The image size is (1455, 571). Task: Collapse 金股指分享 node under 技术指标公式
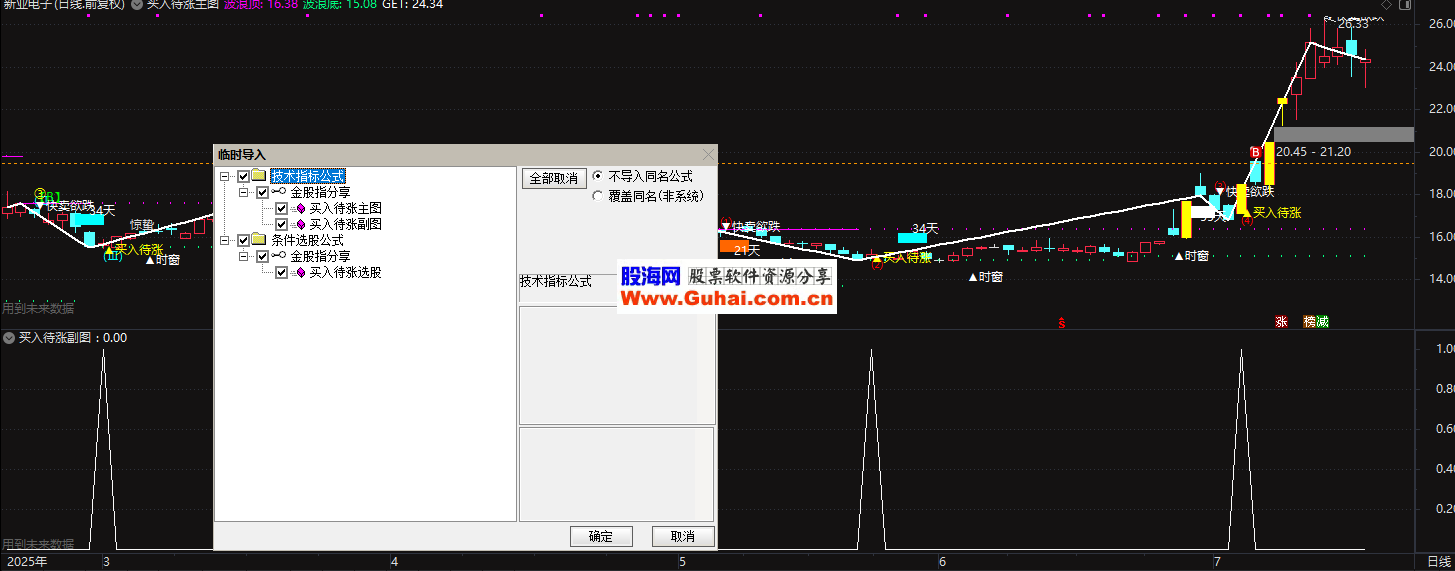(244, 192)
